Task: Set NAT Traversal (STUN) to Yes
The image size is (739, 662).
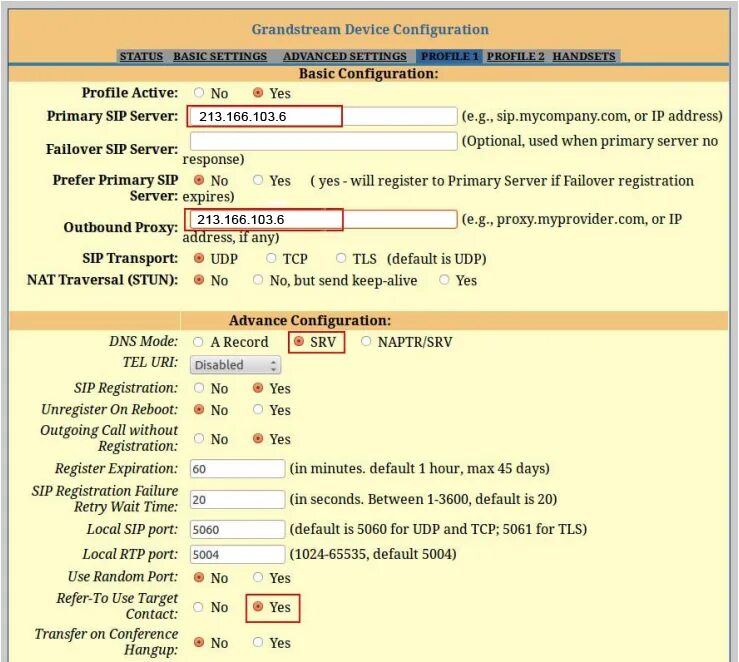Action: [444, 280]
